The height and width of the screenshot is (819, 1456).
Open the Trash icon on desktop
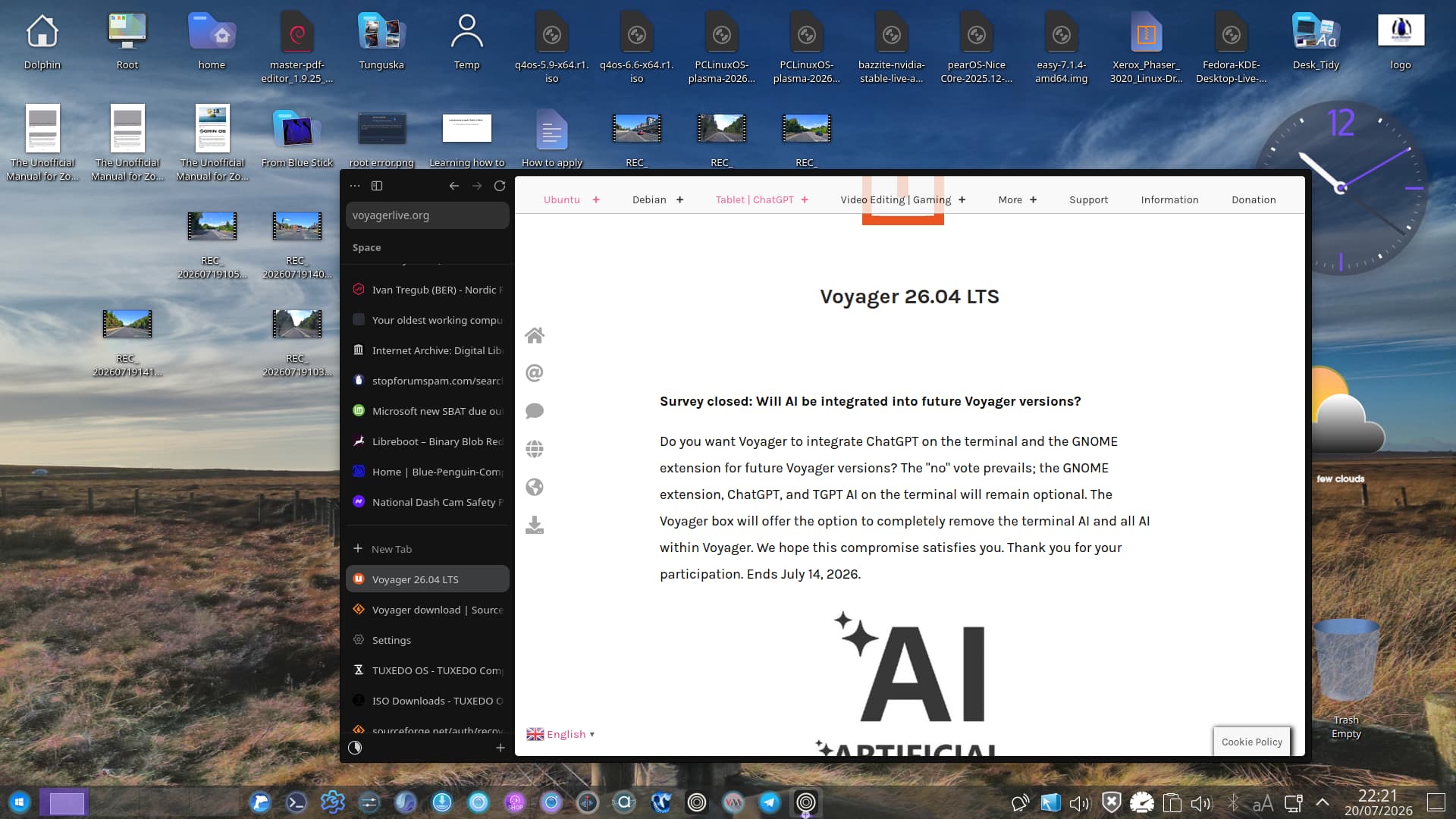1346,679
